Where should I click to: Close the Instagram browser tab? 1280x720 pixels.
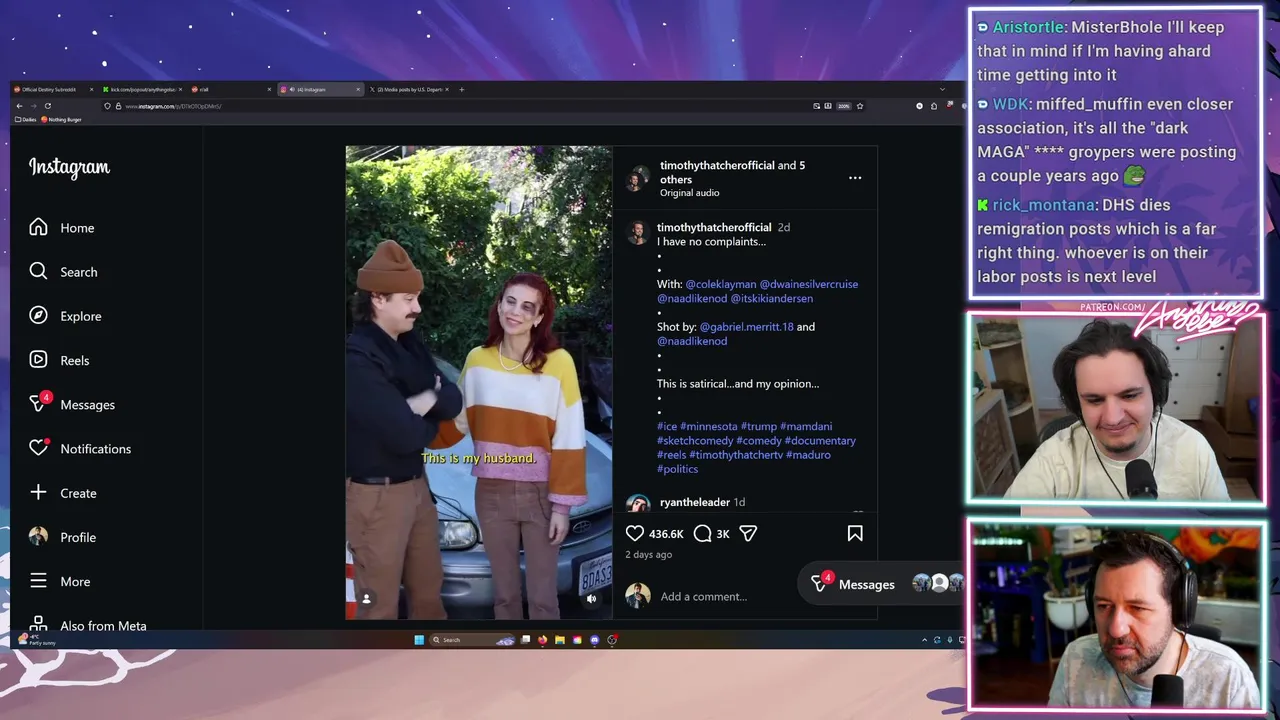tap(358, 89)
